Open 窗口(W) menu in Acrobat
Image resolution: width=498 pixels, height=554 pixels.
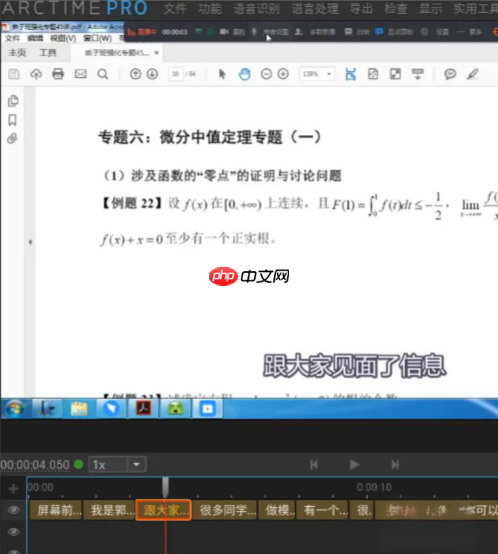point(98,38)
